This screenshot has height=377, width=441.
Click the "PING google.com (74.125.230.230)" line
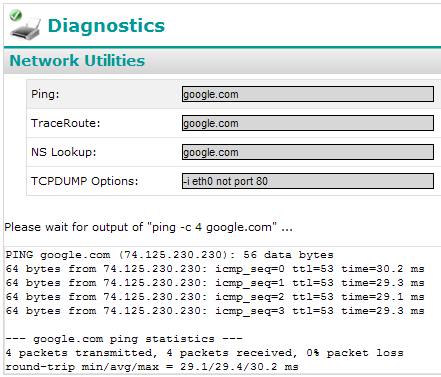169,255
